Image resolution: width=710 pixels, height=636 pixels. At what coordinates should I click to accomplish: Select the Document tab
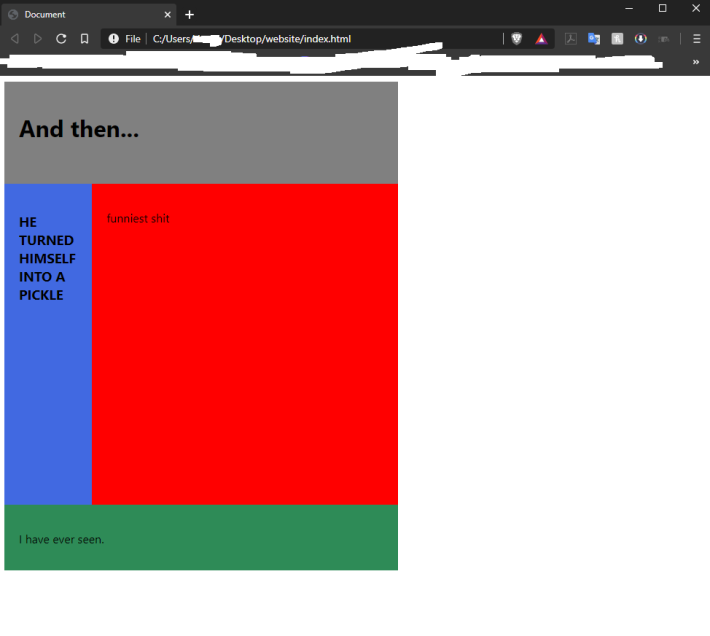(x=90, y=15)
